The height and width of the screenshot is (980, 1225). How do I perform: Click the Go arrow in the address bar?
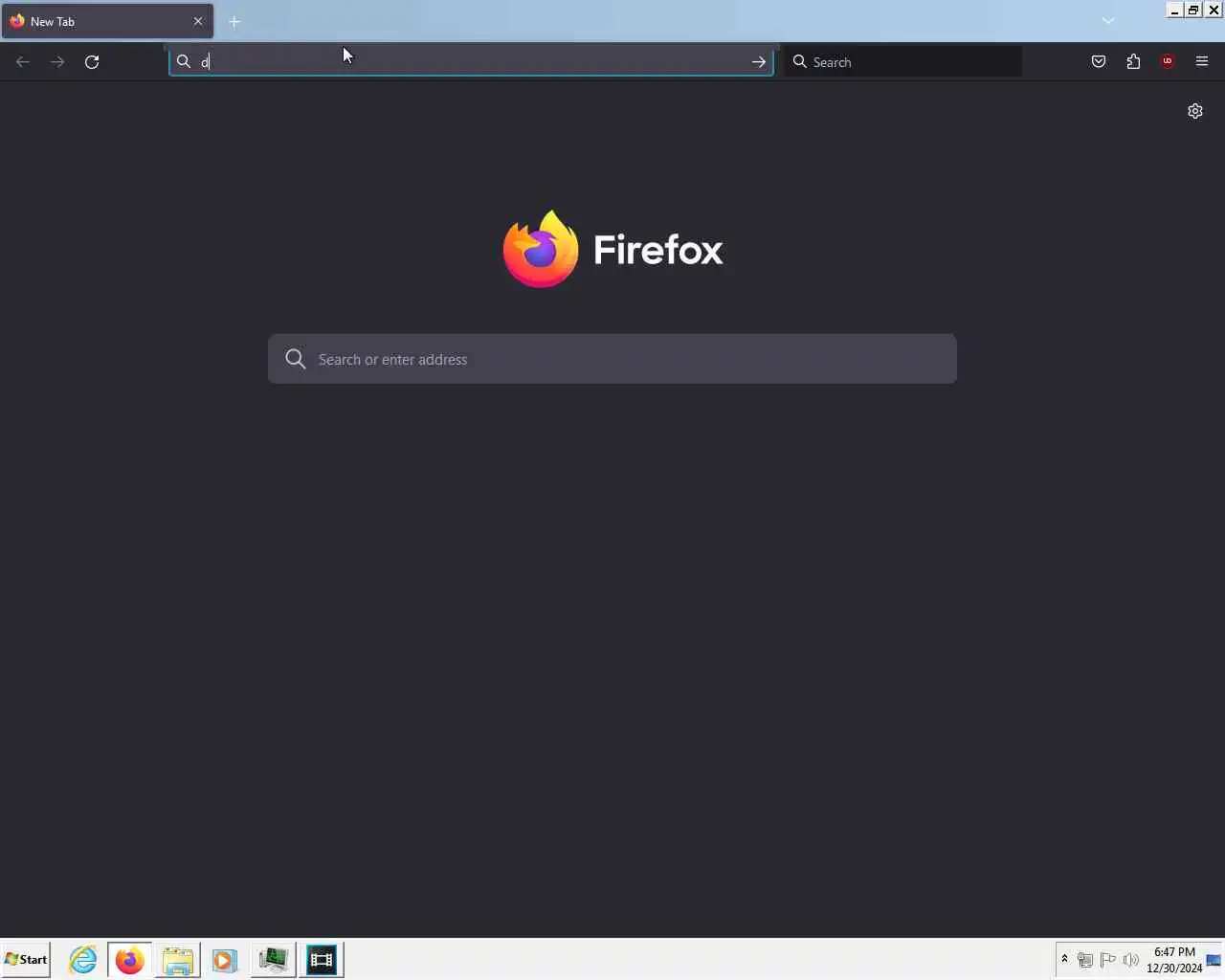tap(758, 62)
